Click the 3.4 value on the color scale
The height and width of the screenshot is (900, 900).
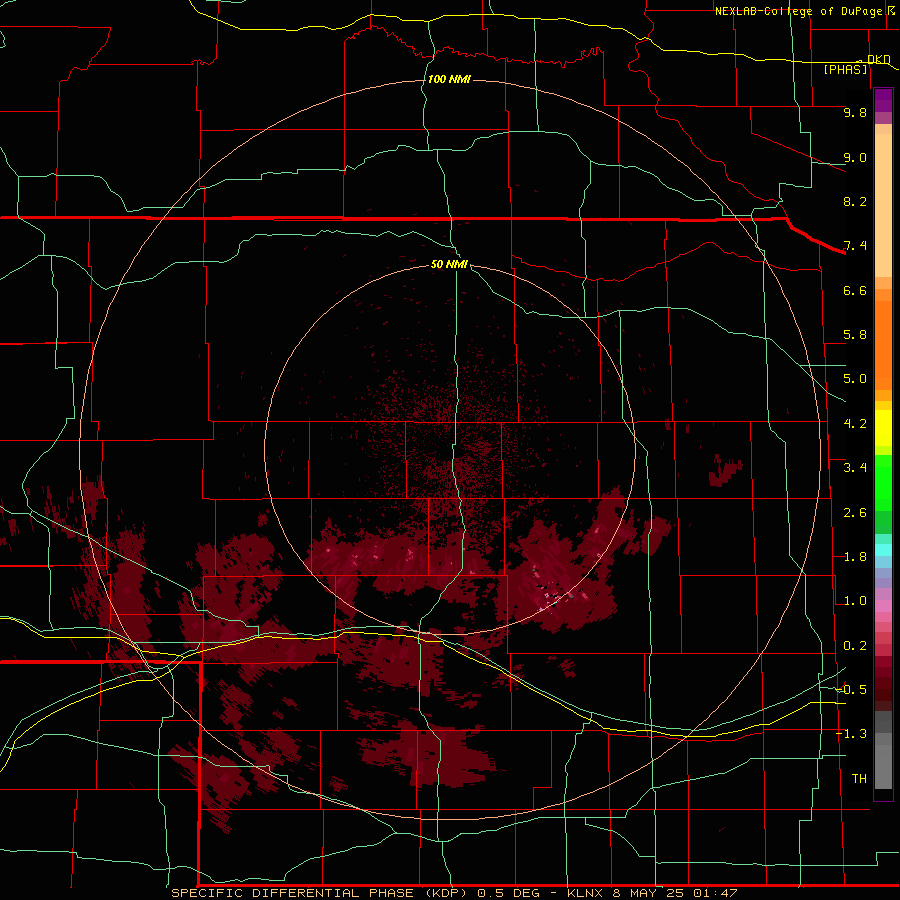855,468
